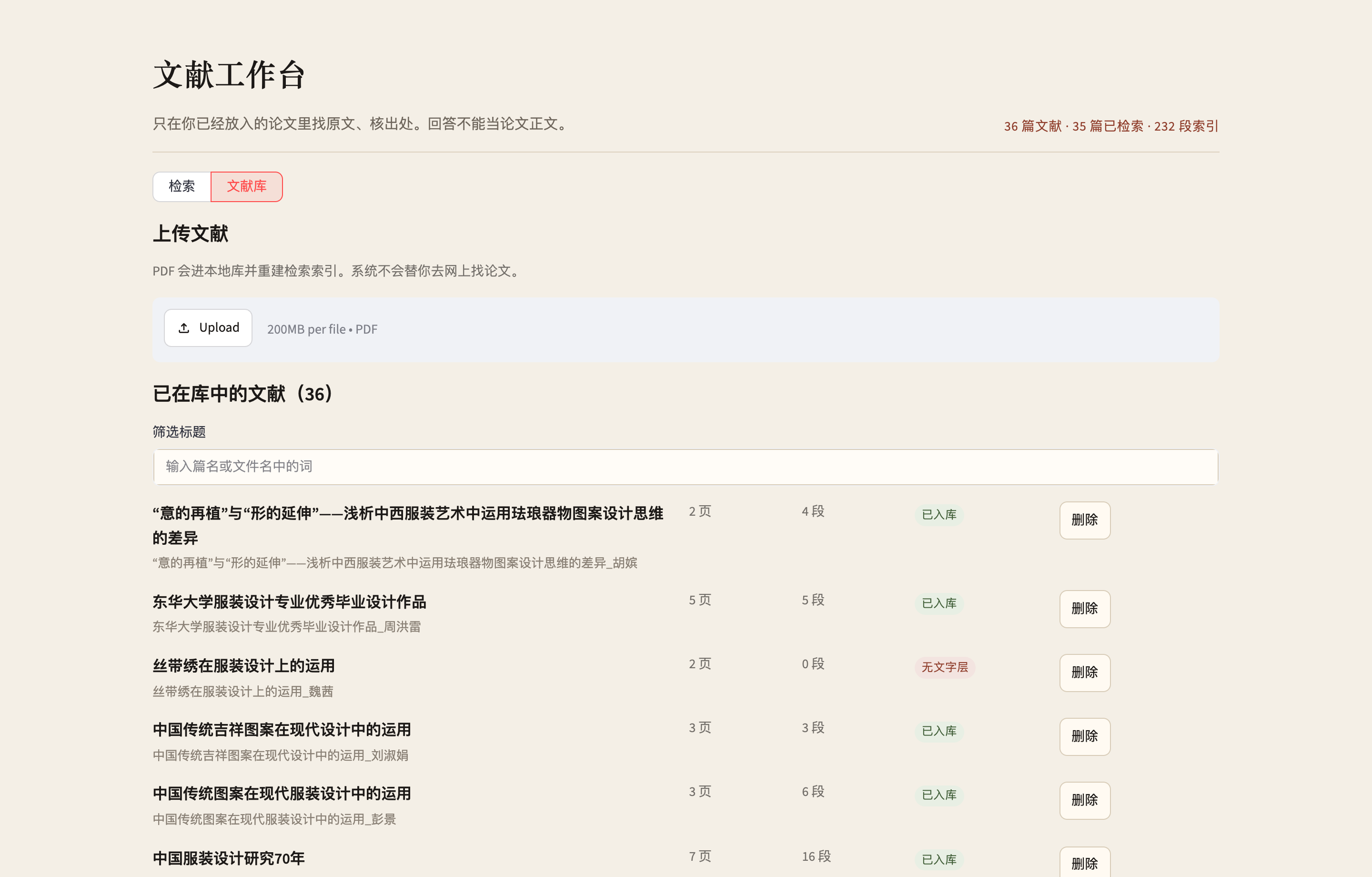Select the 文献库 tab

[x=247, y=186]
